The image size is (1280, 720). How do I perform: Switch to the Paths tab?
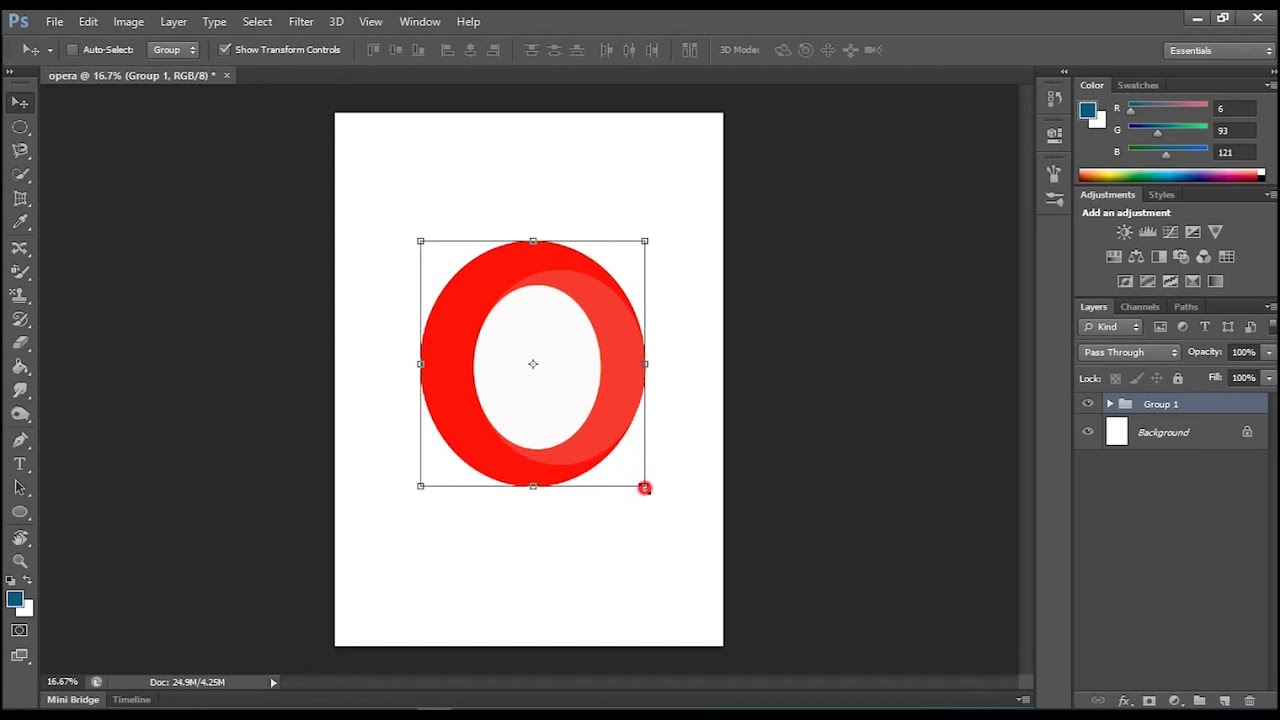pos(1186,307)
